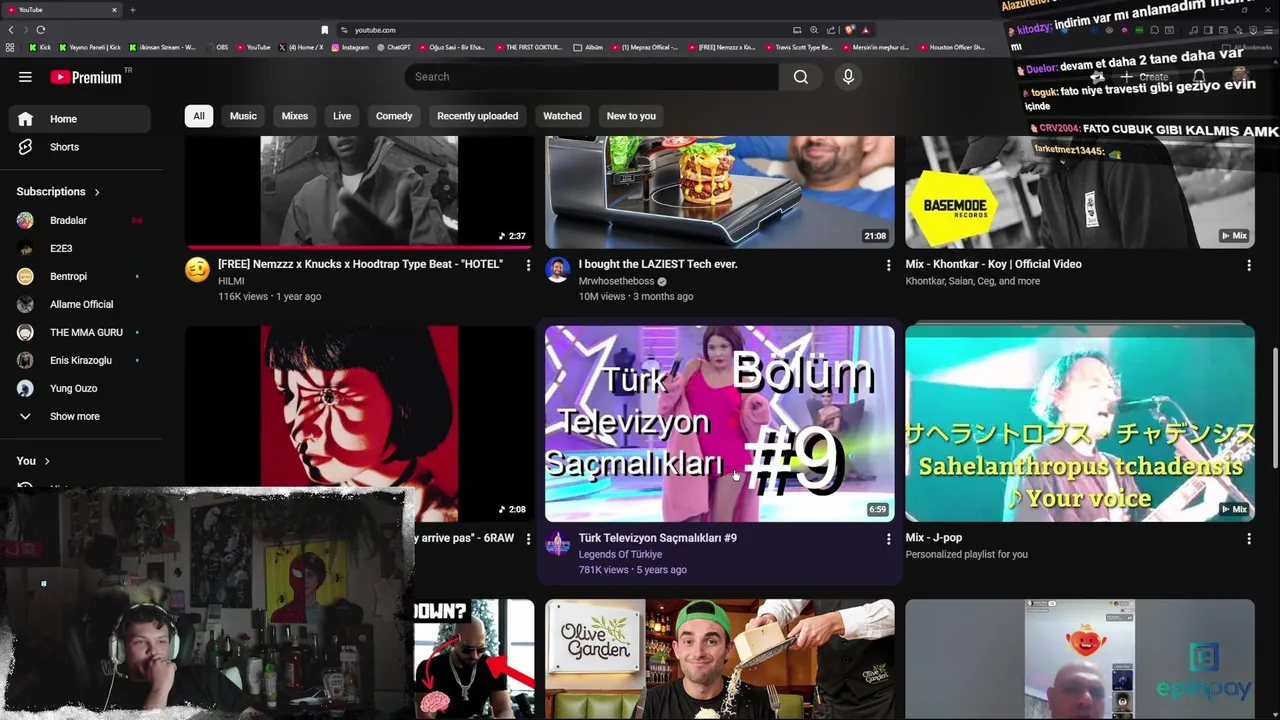Open new browser tab
Image resolution: width=1280 pixels, height=720 pixels.
[x=132, y=10]
